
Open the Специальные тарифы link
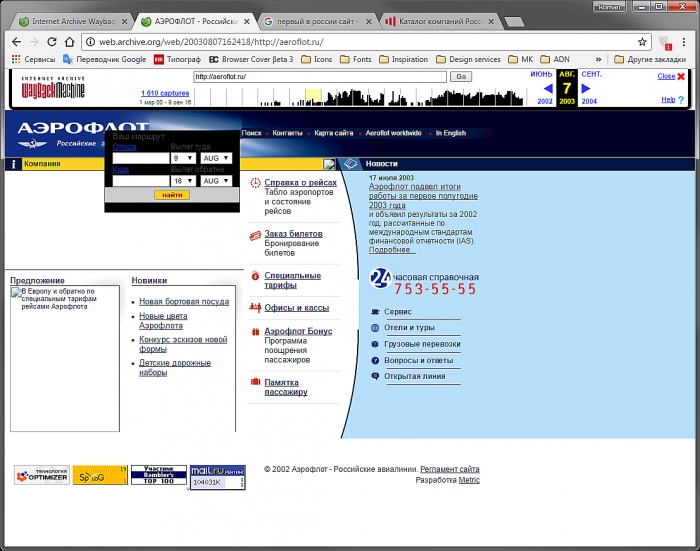(x=292, y=280)
